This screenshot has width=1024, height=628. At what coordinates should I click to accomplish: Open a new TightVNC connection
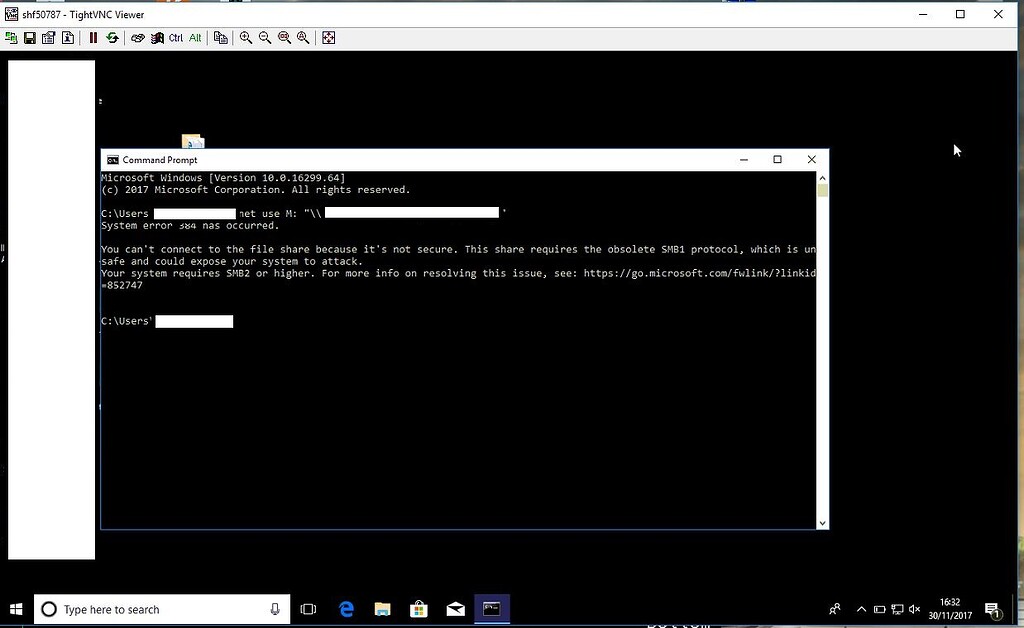coord(11,37)
